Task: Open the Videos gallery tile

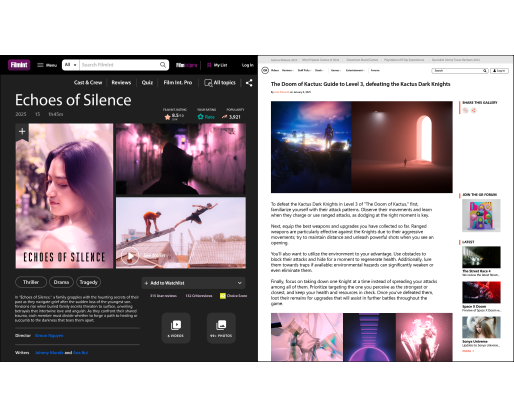Action: (176, 328)
